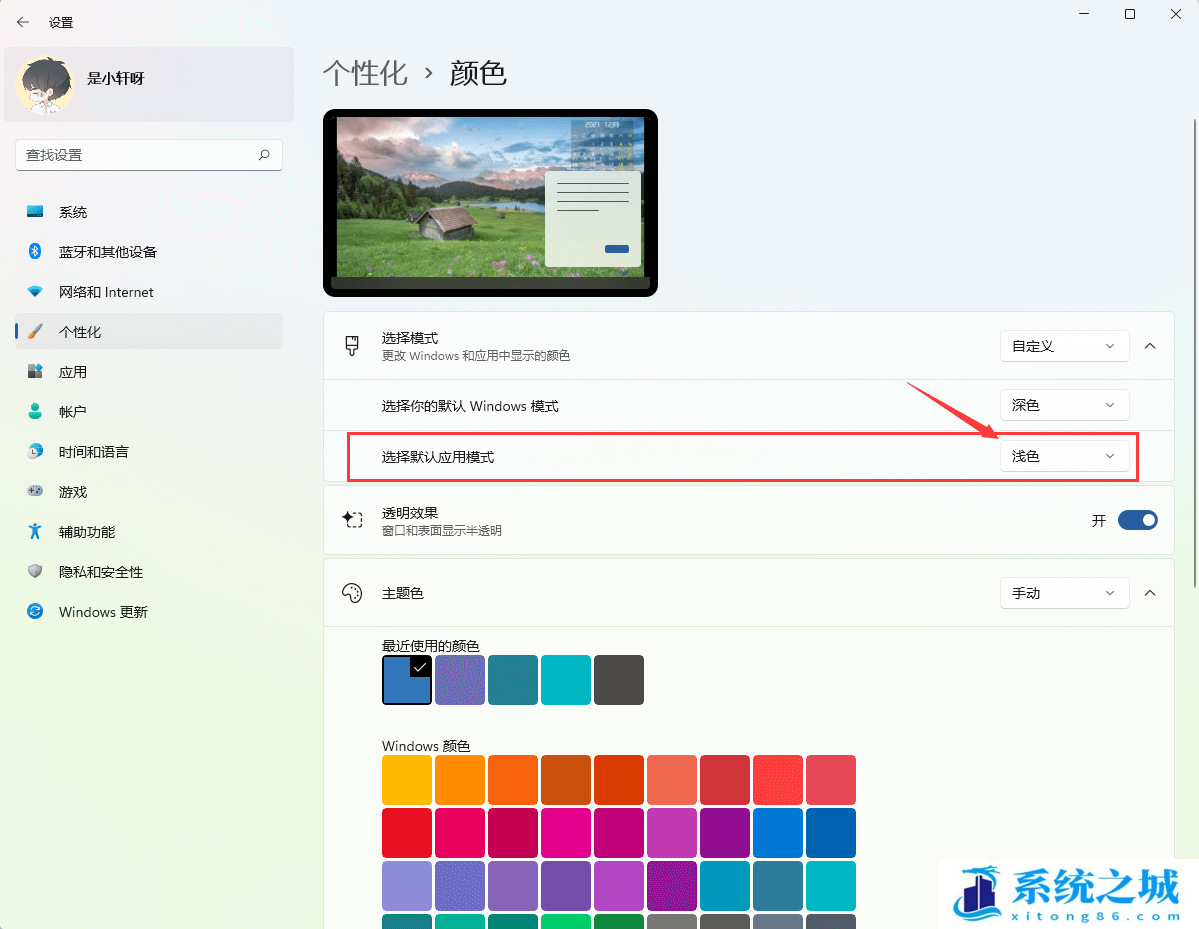
Task: Open 游戏 settings category
Action: click(x=149, y=492)
